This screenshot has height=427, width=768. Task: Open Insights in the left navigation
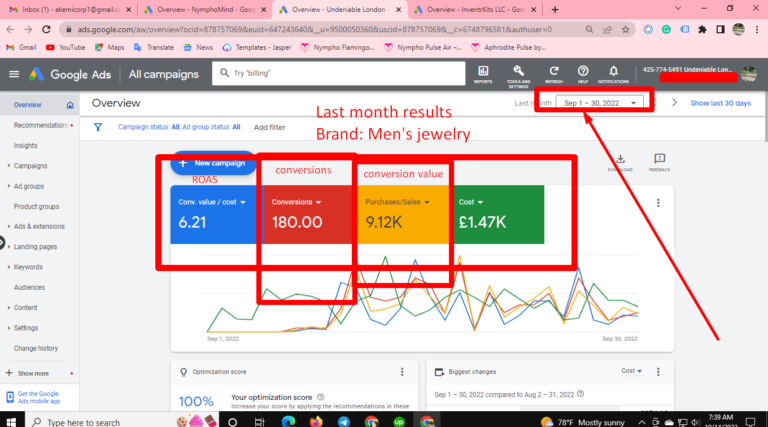(x=26, y=145)
